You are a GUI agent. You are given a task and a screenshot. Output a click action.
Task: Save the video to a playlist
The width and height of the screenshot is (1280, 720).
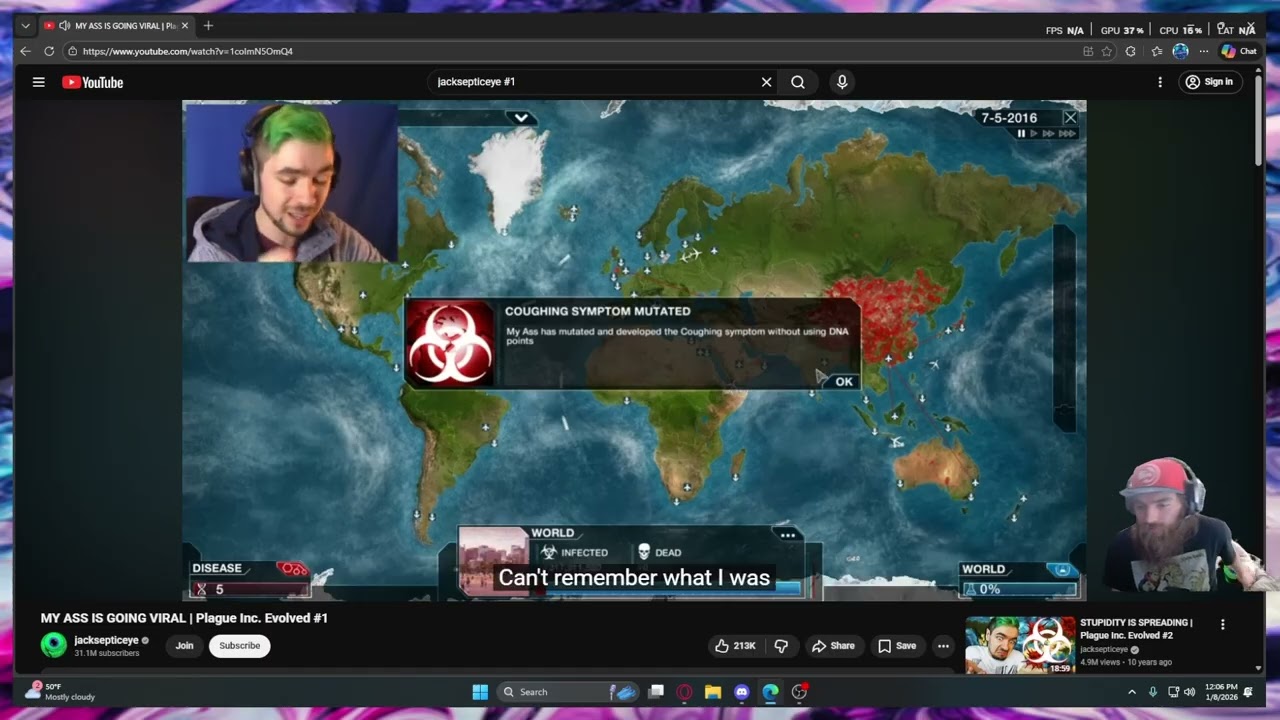(897, 646)
